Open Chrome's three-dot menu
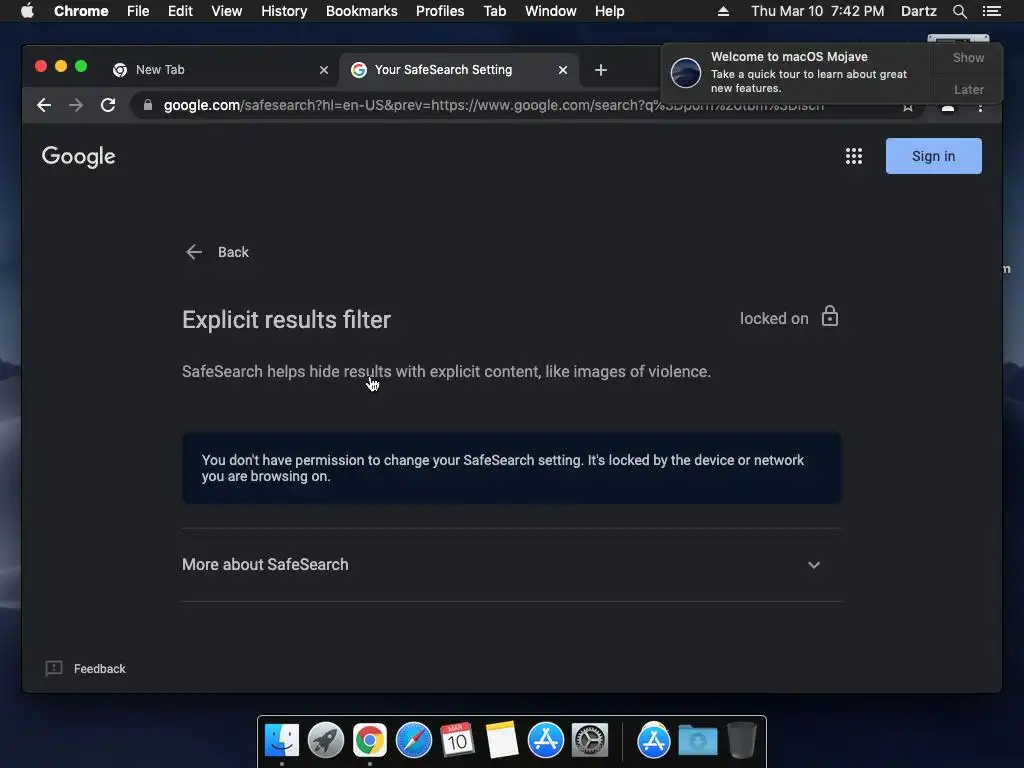The height and width of the screenshot is (768, 1024). click(980, 106)
